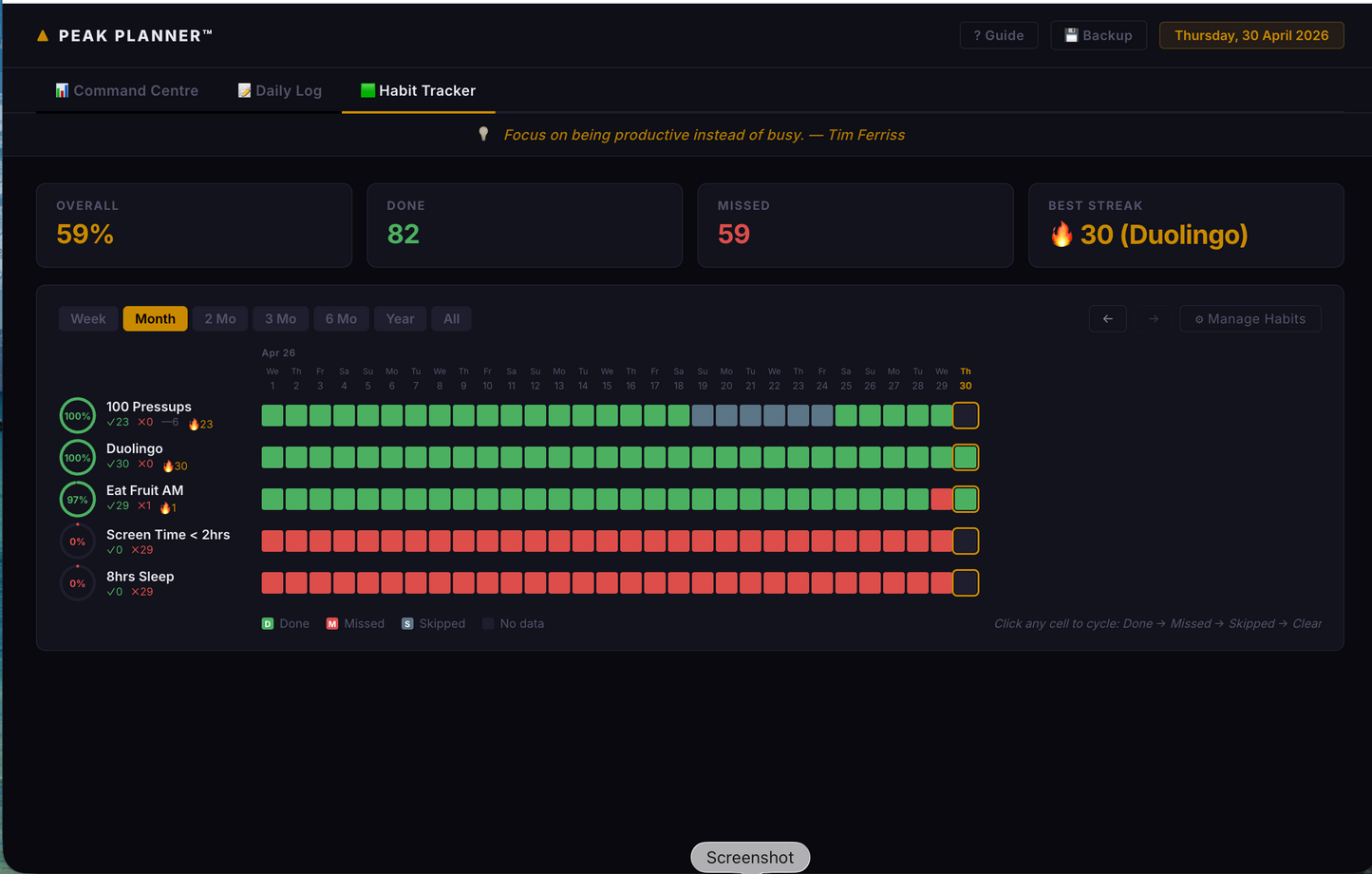
Task: Toggle 8hrs Sleep cell for day 1
Action: click(273, 582)
